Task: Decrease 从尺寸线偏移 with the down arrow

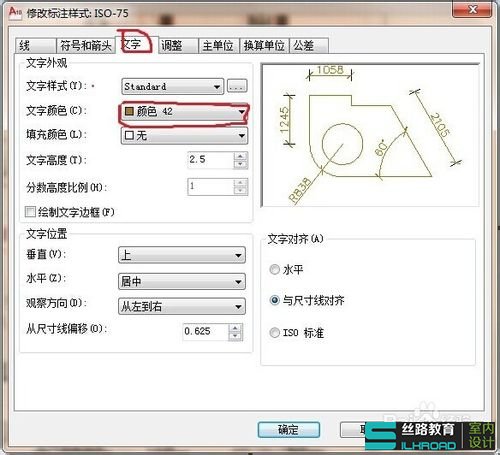Action: (x=235, y=336)
